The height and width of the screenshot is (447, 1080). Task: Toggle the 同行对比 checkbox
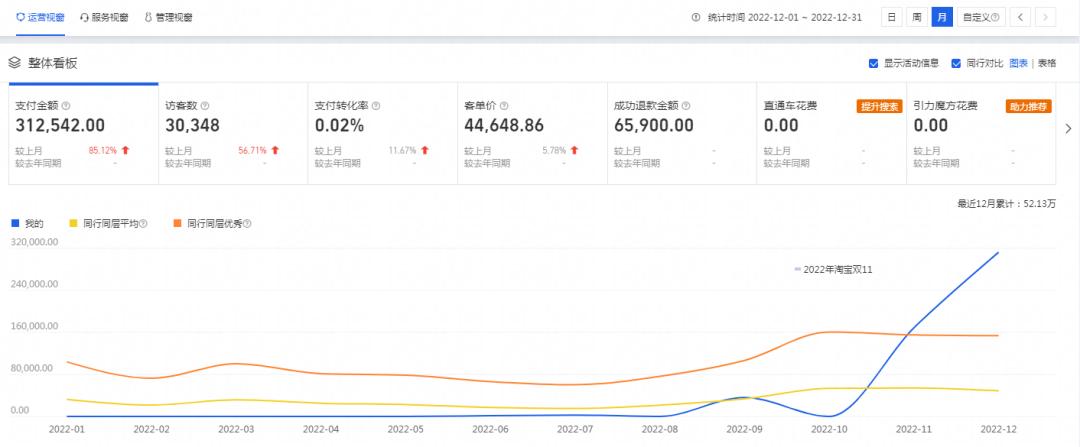point(956,63)
